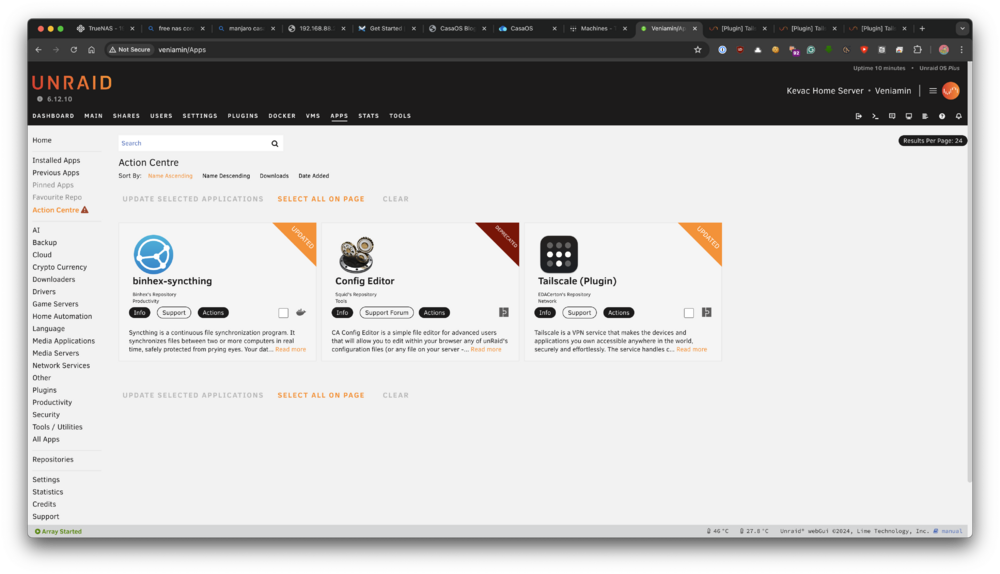This screenshot has width=1000, height=574.
Task: Open the Tailscale plugin logo
Action: point(559,254)
